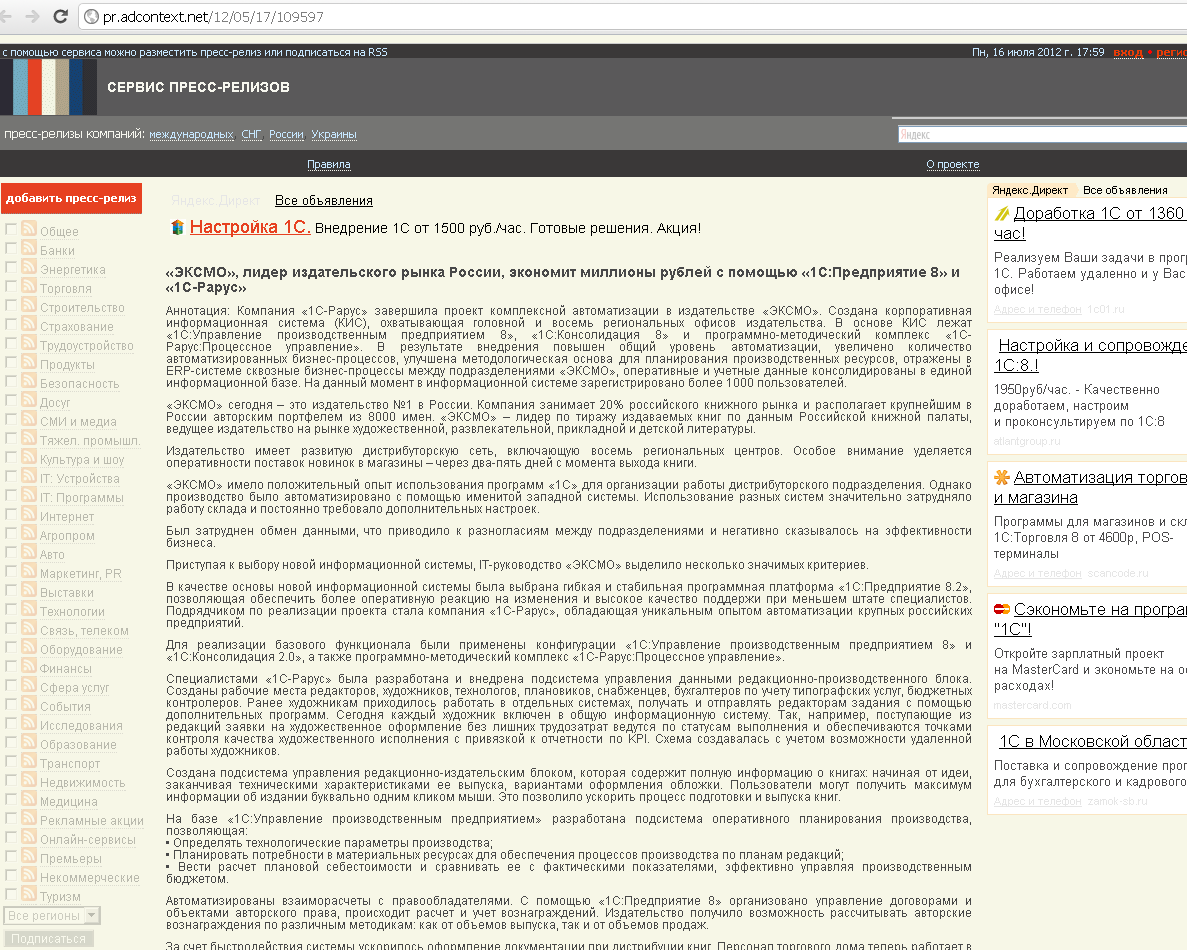Open RSS feed icon for Банки
1187x950 pixels.
pos(29,248)
